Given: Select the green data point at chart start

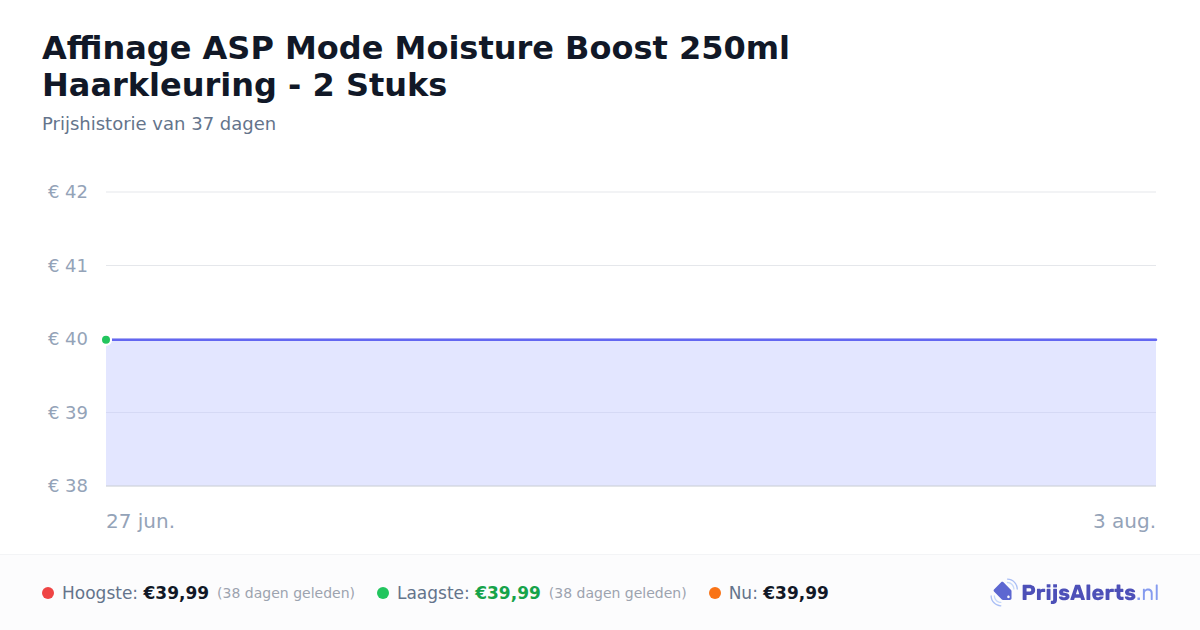Looking at the screenshot, I should 106,339.
